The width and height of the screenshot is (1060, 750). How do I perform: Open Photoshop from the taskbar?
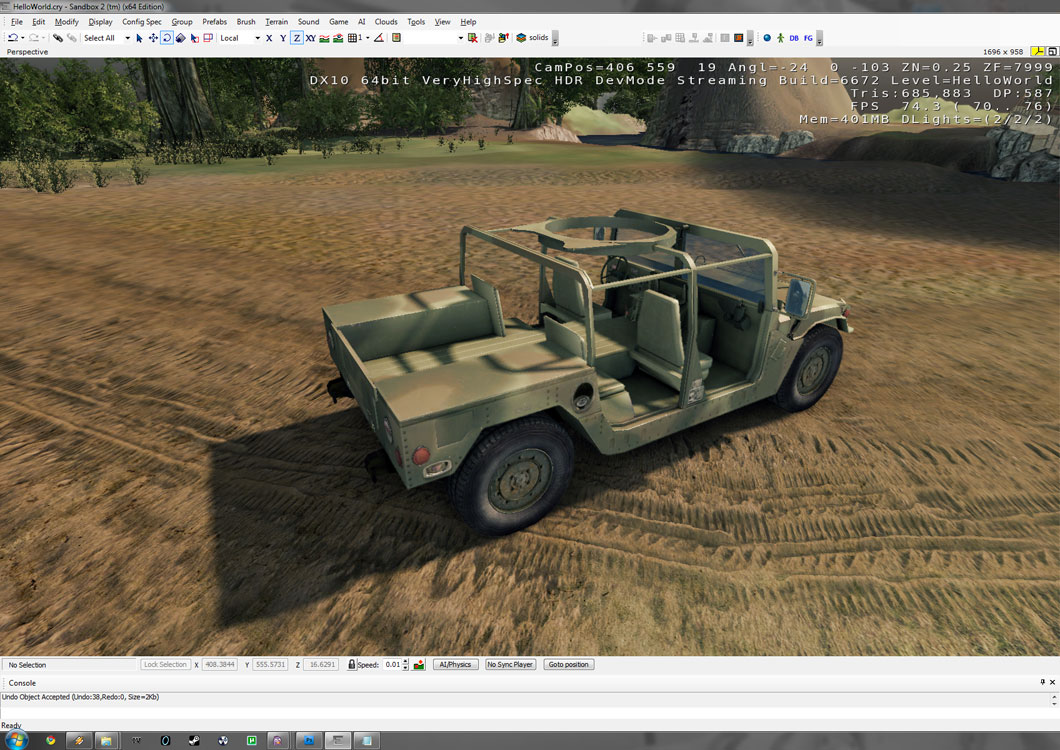308,741
